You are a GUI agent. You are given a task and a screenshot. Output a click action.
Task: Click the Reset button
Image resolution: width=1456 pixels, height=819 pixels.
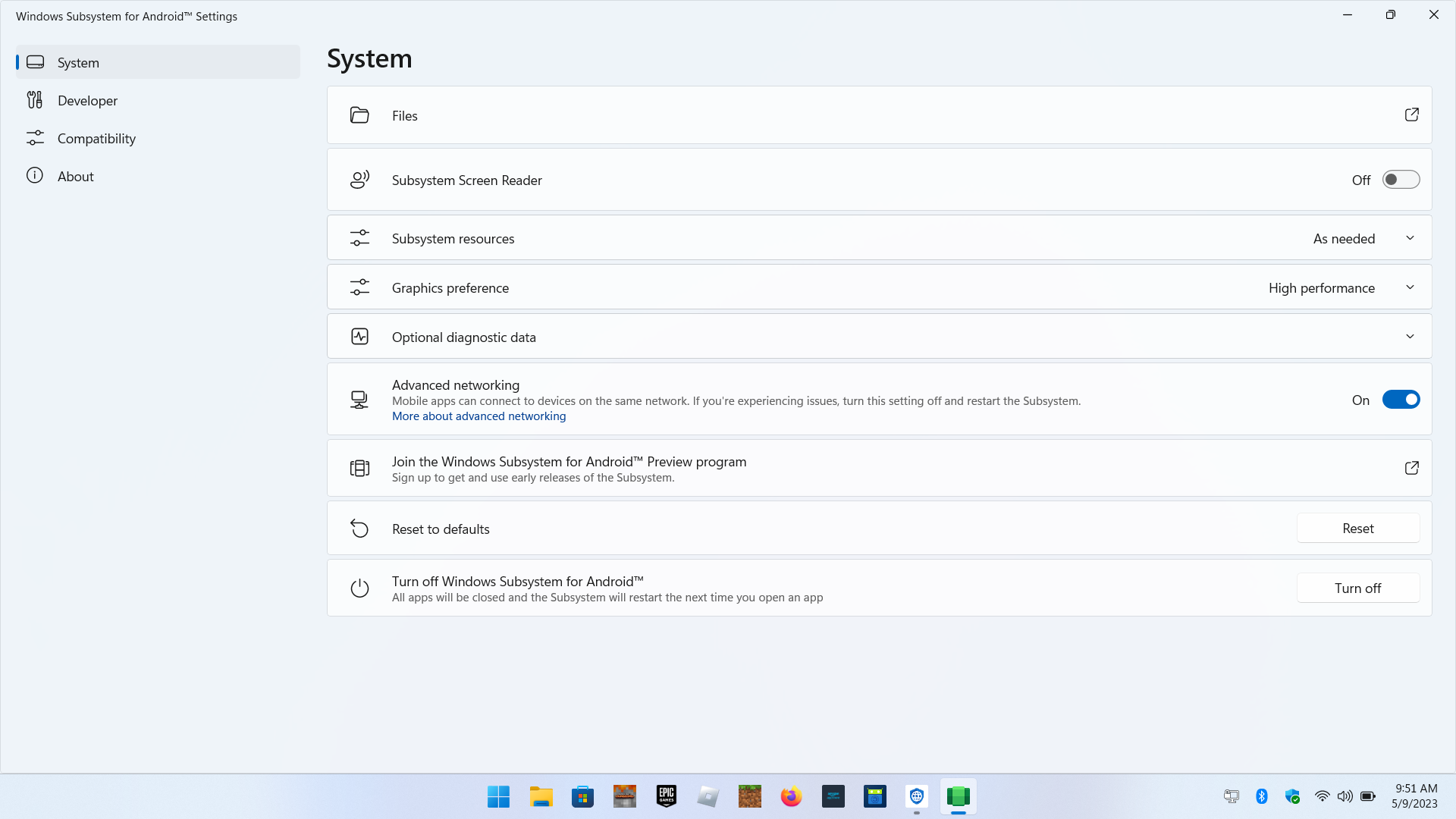click(x=1358, y=529)
